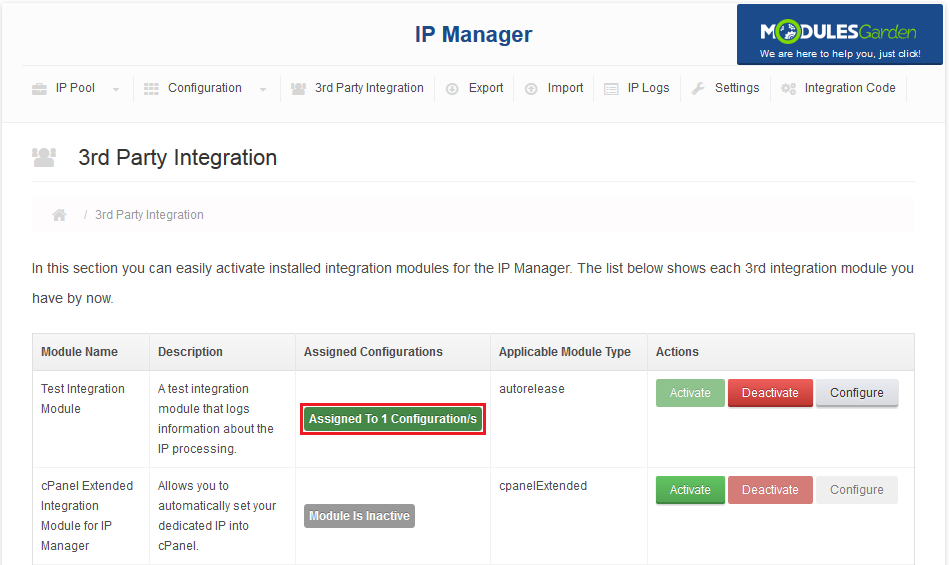
Task: Expand the IP Pool dropdown arrow
Action: coord(116,89)
